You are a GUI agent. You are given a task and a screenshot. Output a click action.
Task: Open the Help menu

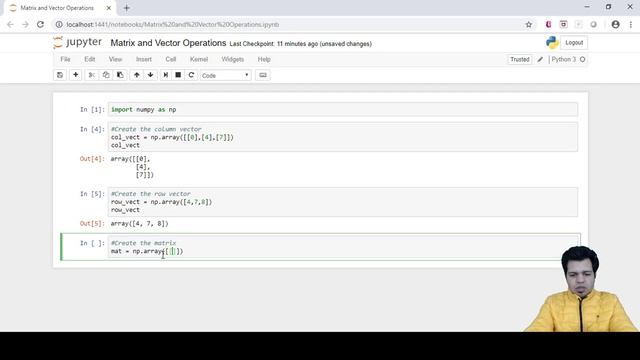264,60
